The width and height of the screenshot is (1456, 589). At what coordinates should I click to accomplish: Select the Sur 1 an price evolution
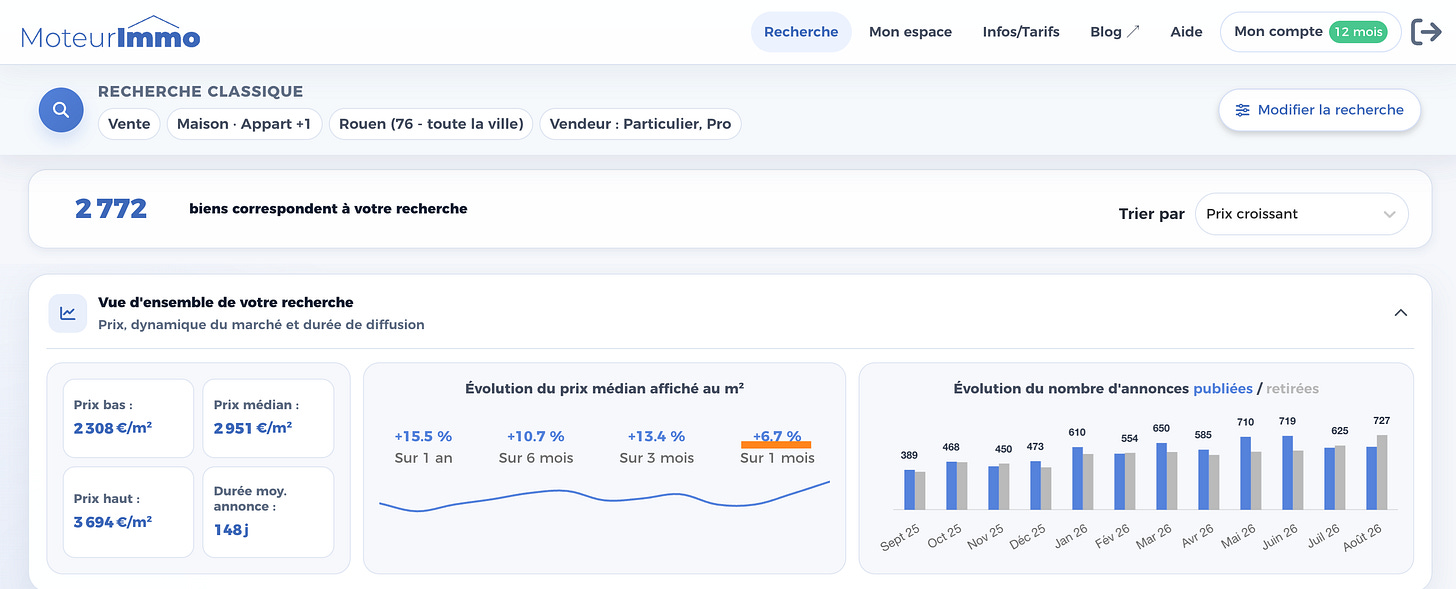coord(423,447)
